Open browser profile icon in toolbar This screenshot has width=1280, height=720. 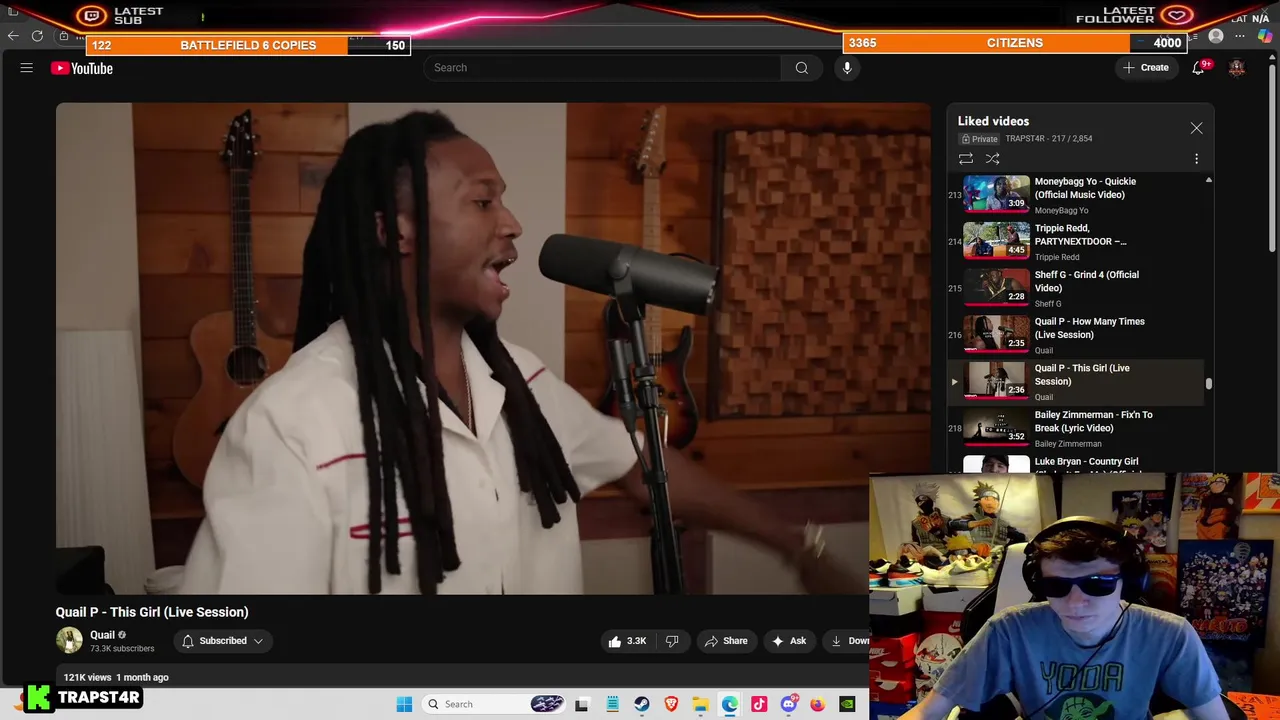pos(1216,36)
